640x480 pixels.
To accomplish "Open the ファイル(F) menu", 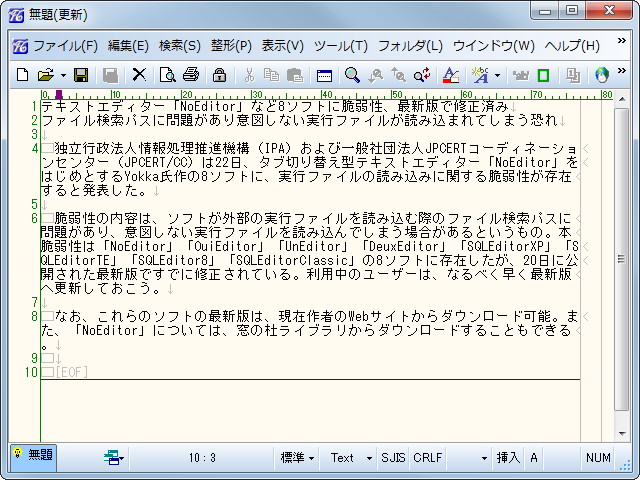I will 65,46.
